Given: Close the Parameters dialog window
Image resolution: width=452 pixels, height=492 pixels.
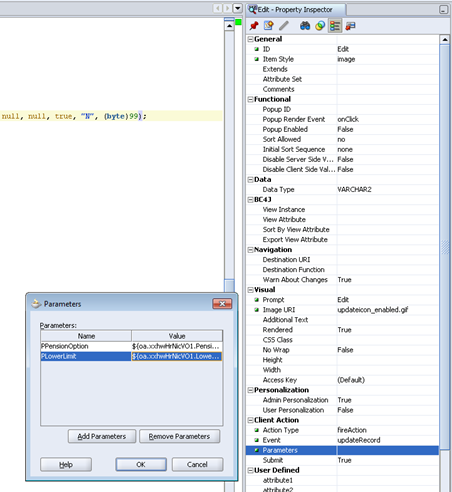Looking at the screenshot, I should [222, 304].
